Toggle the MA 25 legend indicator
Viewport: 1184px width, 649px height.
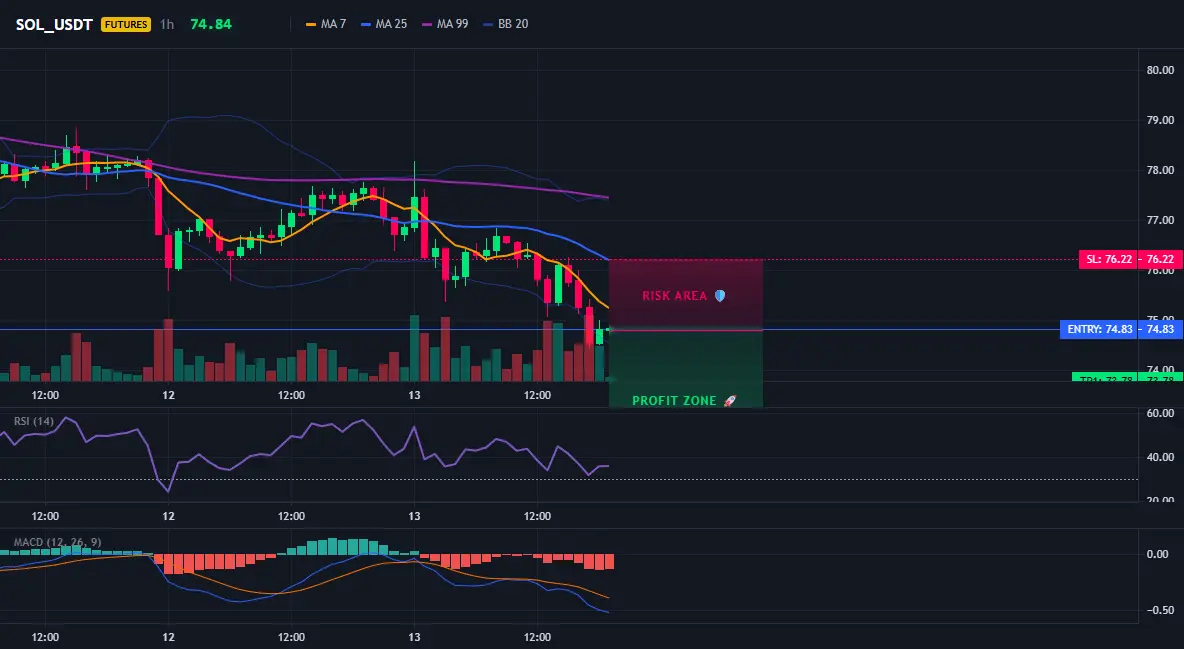pos(384,24)
